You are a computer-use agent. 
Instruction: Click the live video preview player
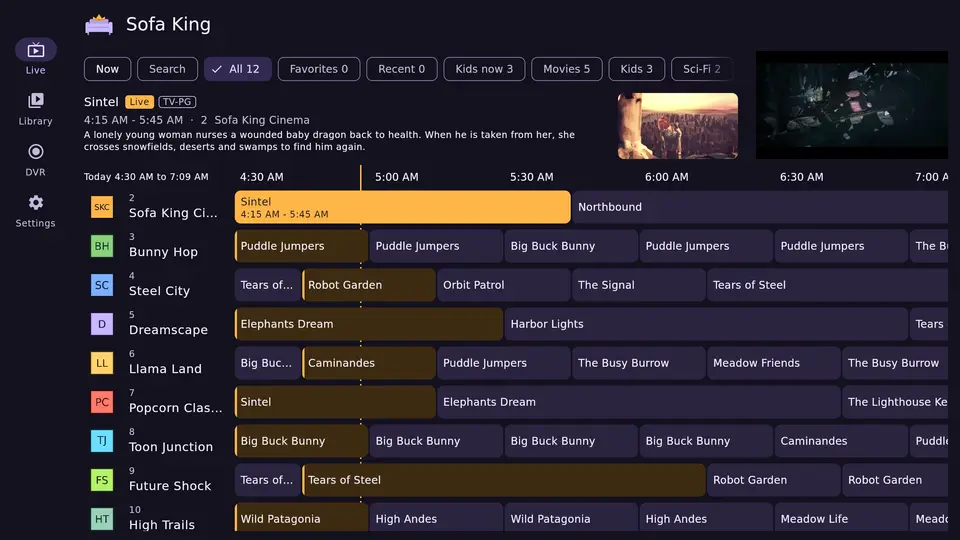pos(852,105)
